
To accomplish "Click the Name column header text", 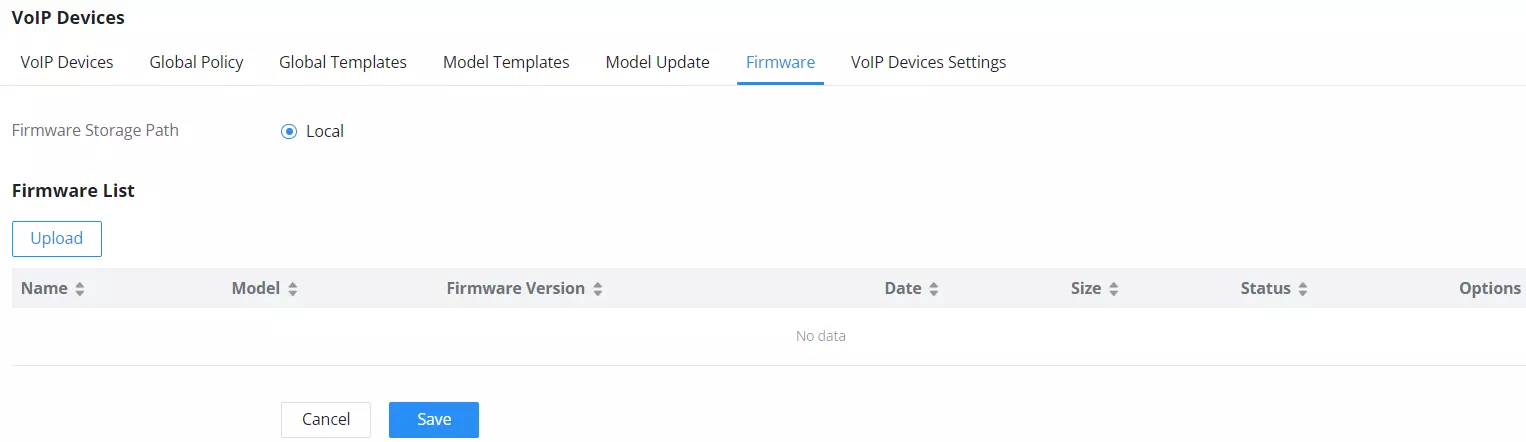I will click(x=44, y=288).
